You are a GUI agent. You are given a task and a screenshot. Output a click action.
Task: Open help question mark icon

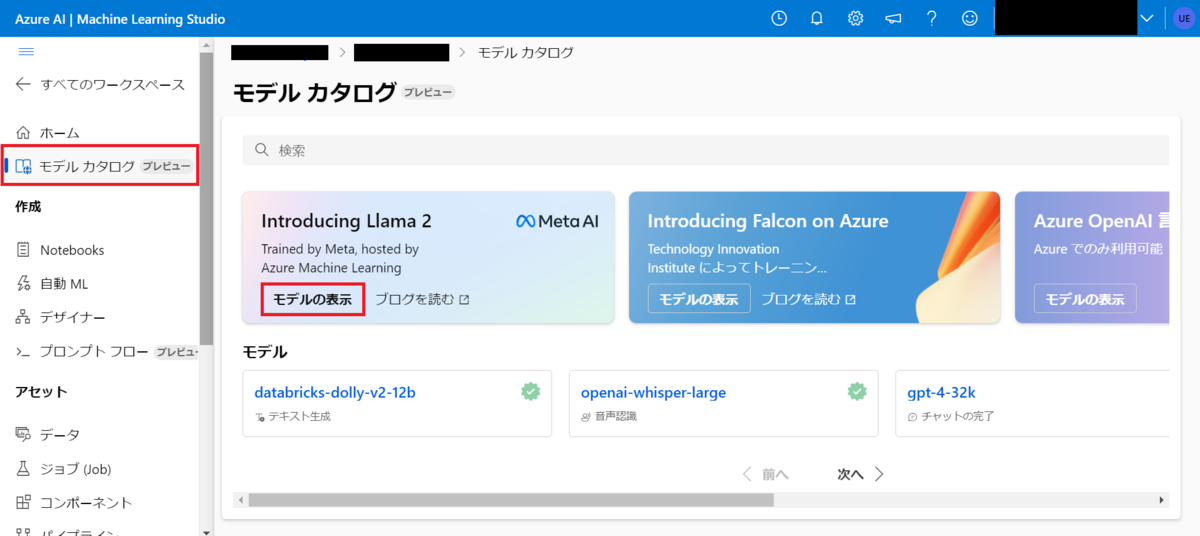point(931,18)
